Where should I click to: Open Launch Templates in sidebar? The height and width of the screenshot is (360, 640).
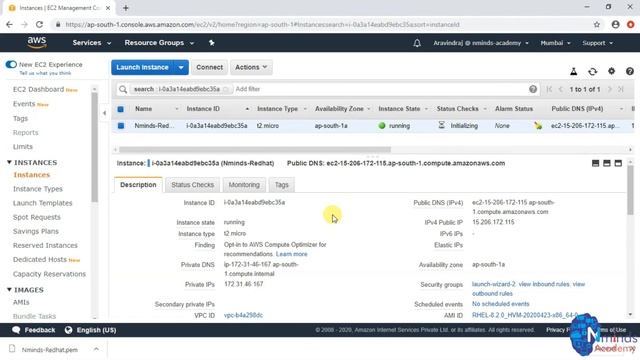pyautogui.click(x=42, y=203)
